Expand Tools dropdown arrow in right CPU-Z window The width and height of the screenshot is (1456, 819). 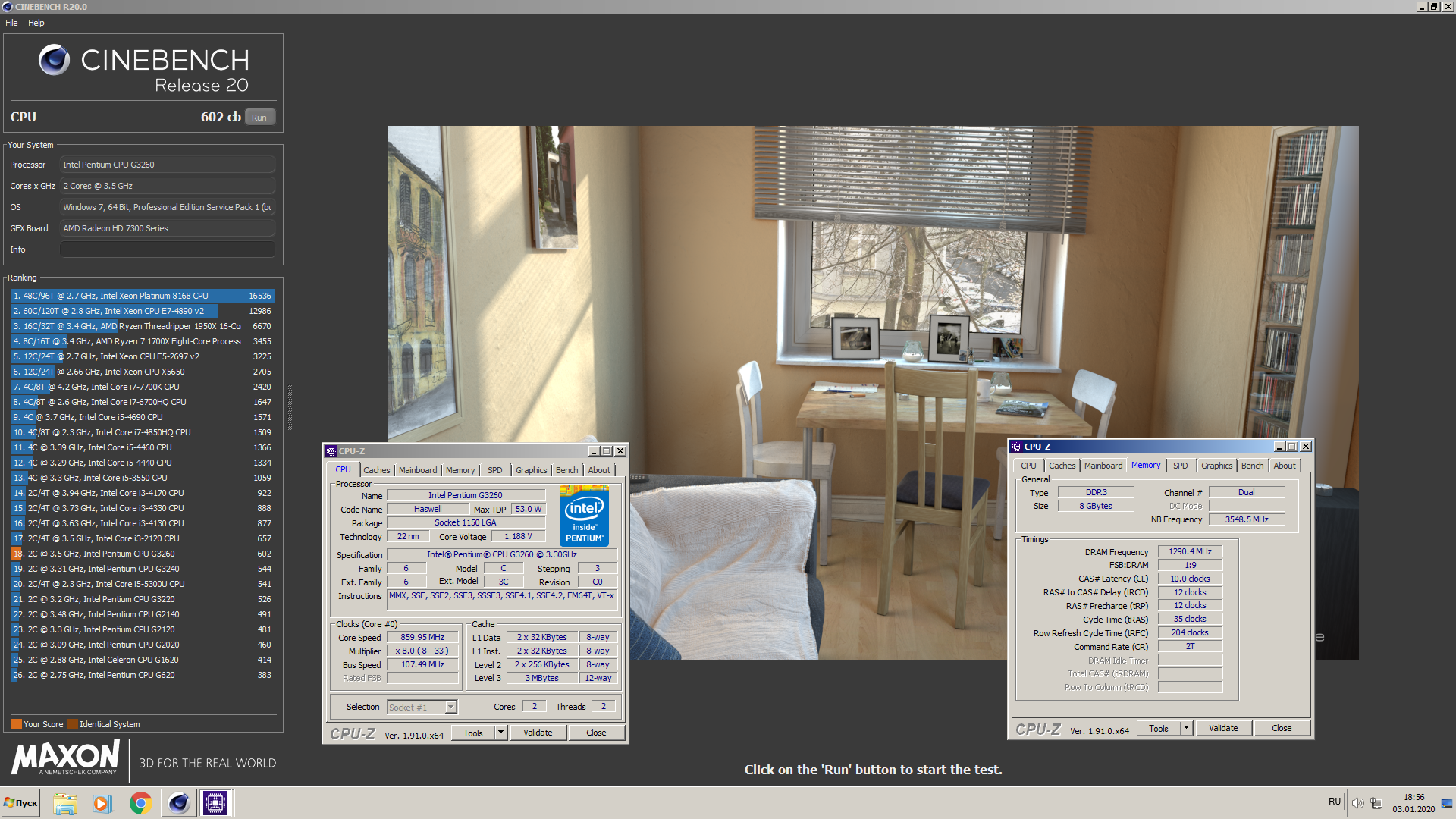pyautogui.click(x=1186, y=729)
